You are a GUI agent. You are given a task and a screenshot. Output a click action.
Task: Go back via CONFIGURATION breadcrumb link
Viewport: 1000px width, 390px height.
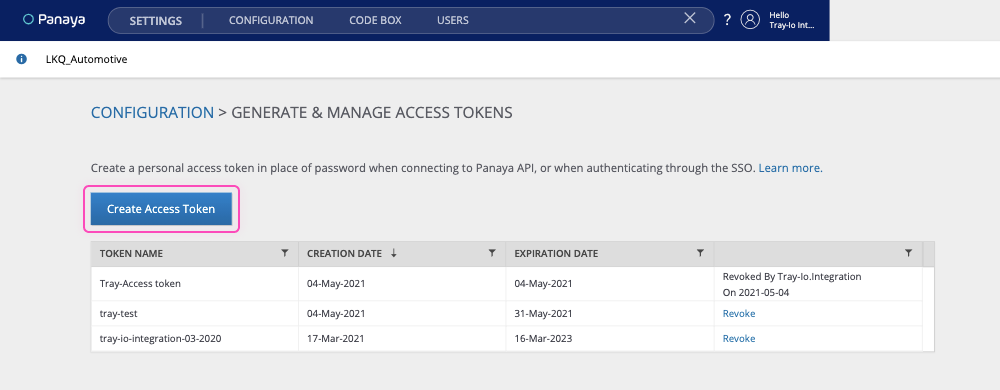coord(152,113)
